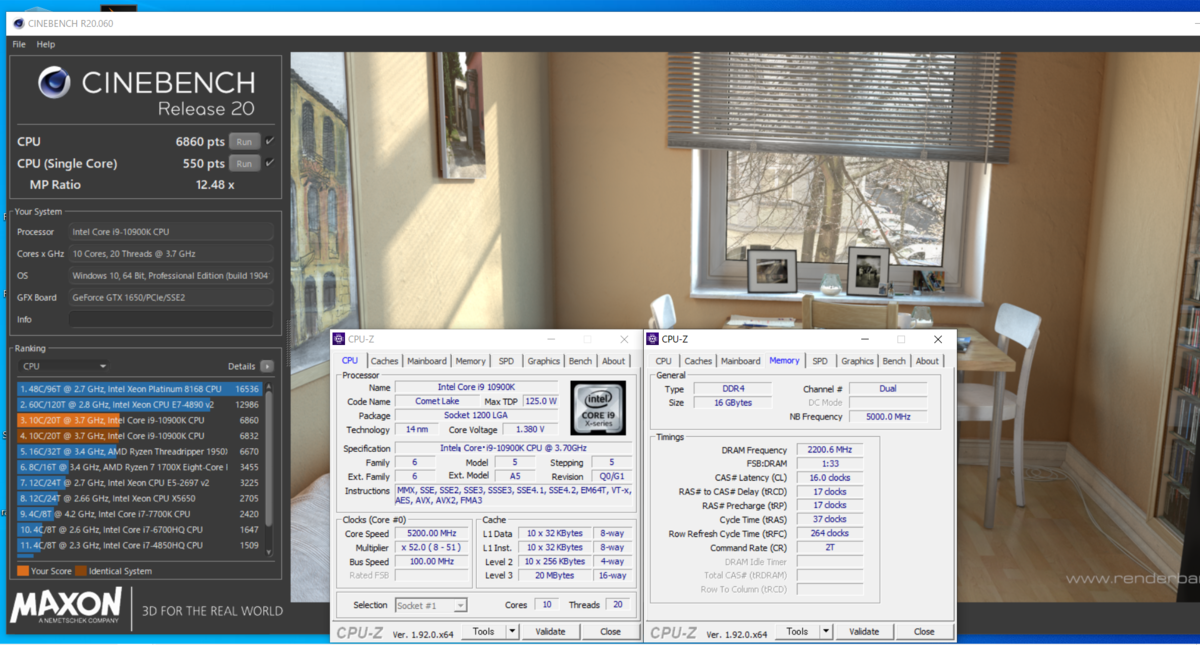Switch to the CPU tab in the right CPU-Z window
The height and width of the screenshot is (645, 1200).
point(664,361)
